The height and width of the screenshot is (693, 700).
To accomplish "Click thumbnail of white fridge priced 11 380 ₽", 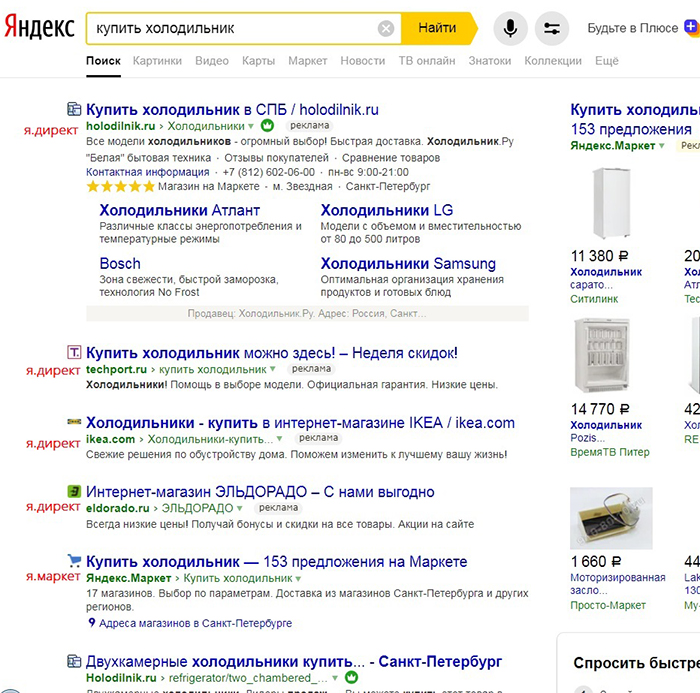I will click(x=611, y=203).
